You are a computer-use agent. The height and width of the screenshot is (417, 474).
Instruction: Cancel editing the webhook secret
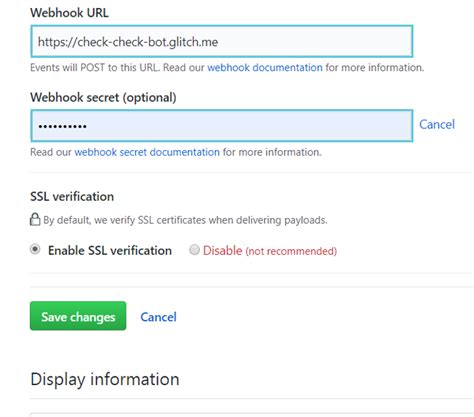coord(437,124)
